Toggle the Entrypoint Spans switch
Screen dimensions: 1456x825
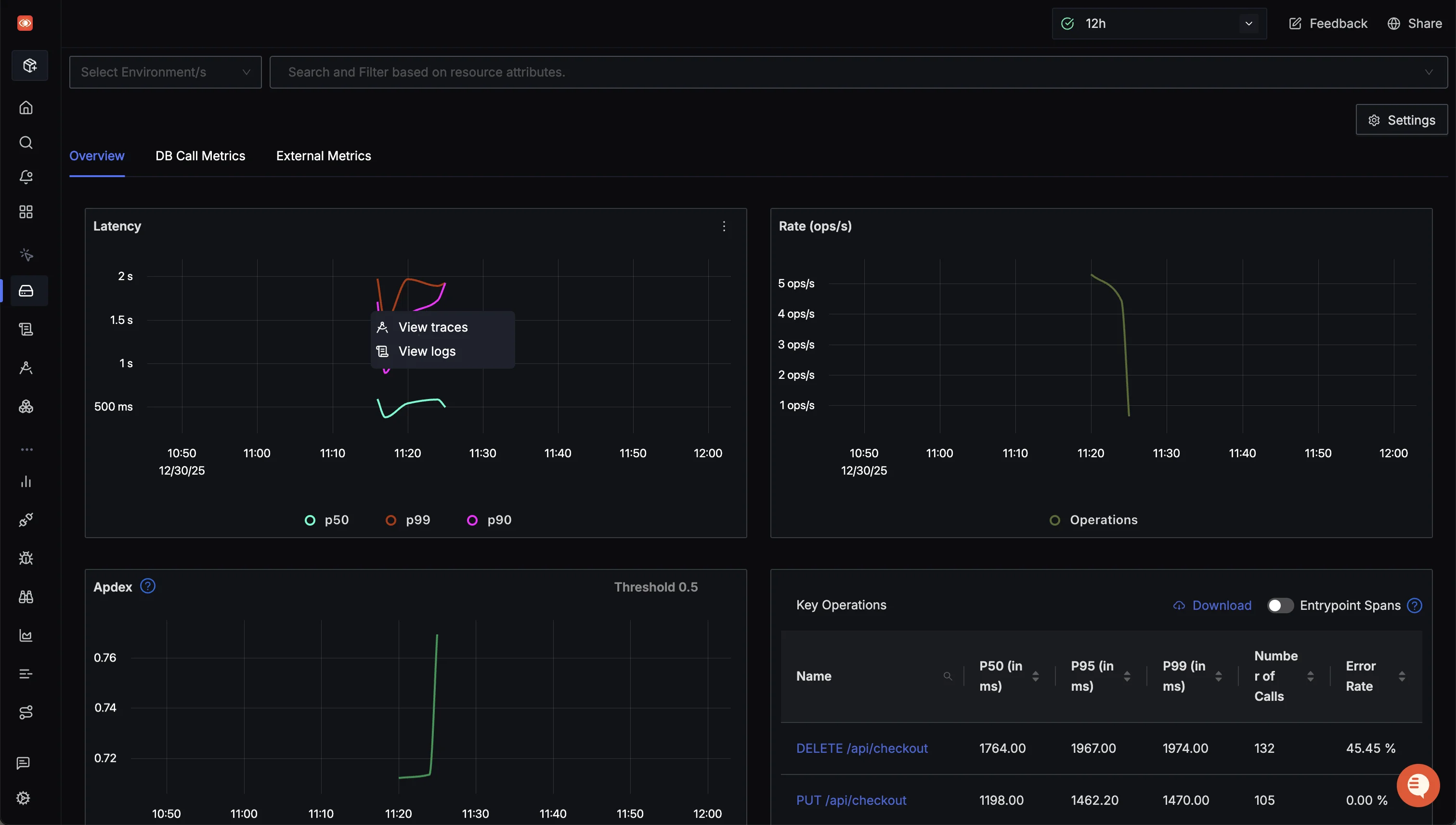coord(1280,605)
